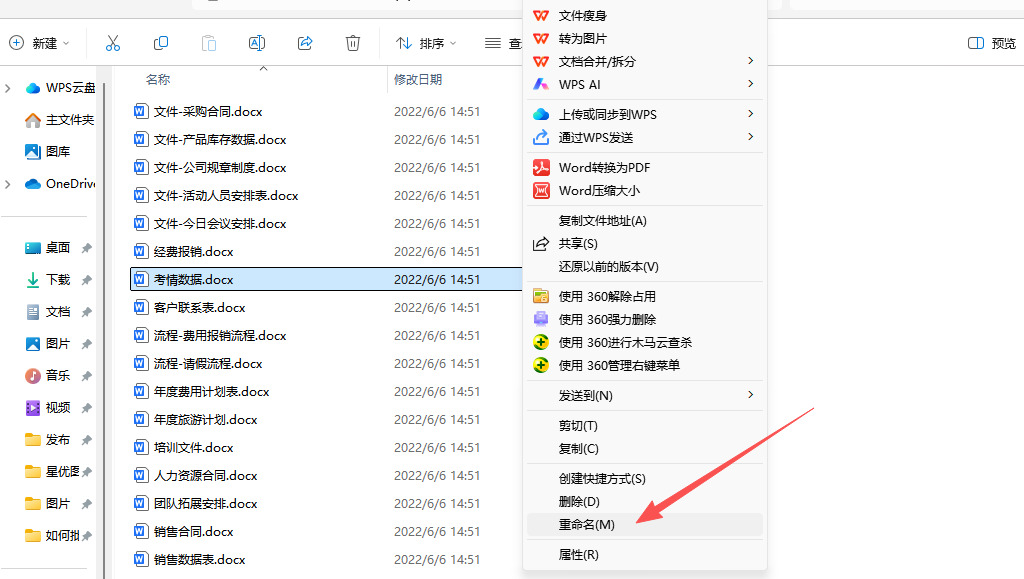Choose 使用 360强力删除 menu entry
The width and height of the screenshot is (1024, 579).
pos(645,319)
